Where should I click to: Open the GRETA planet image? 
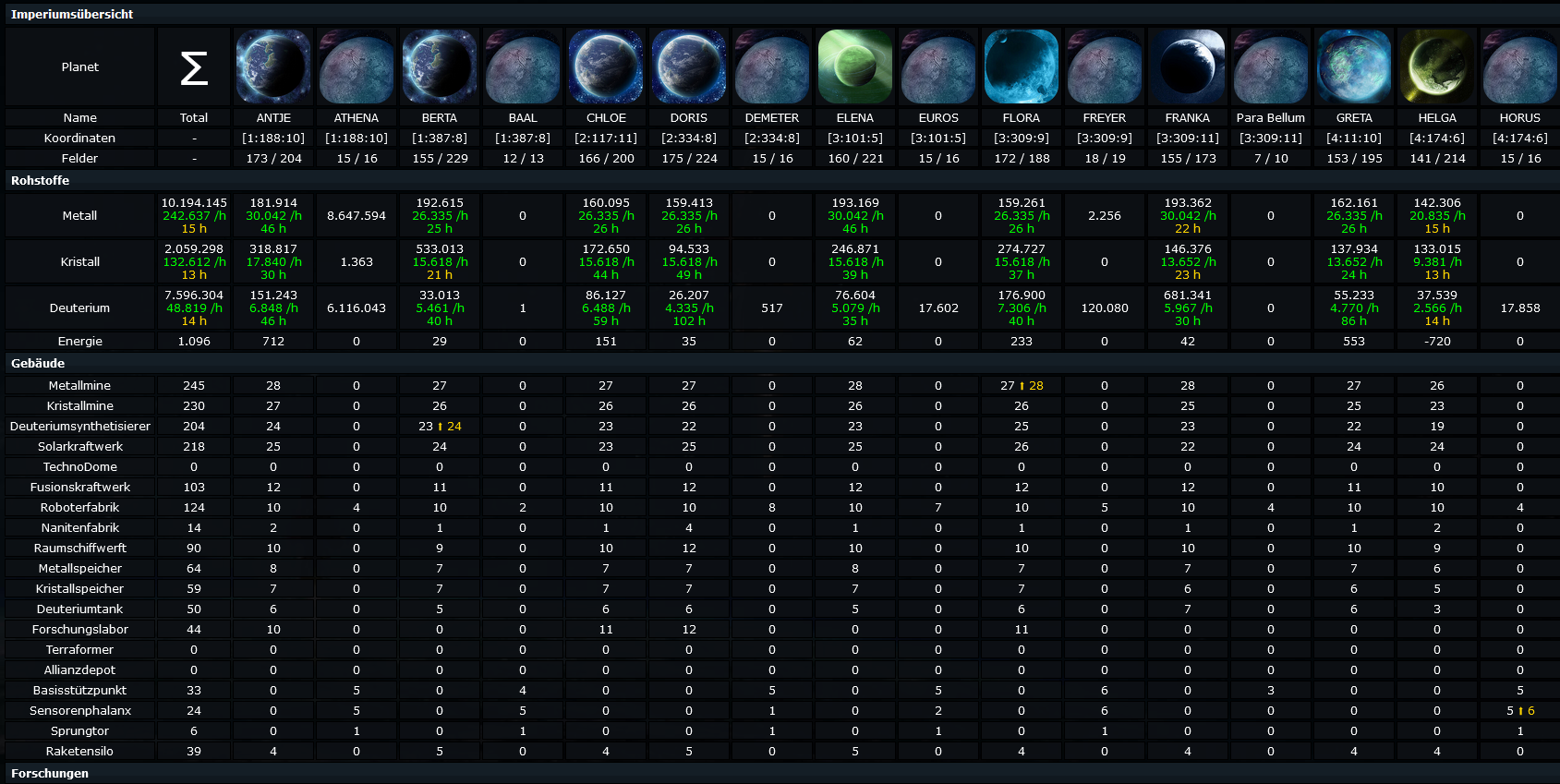[x=1353, y=66]
